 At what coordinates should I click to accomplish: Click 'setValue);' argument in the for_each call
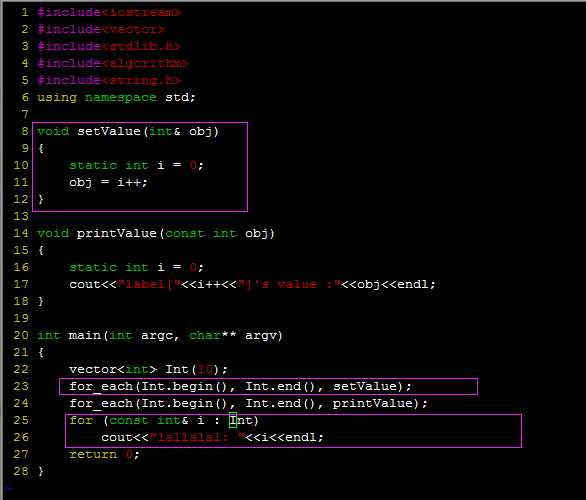click(372, 386)
